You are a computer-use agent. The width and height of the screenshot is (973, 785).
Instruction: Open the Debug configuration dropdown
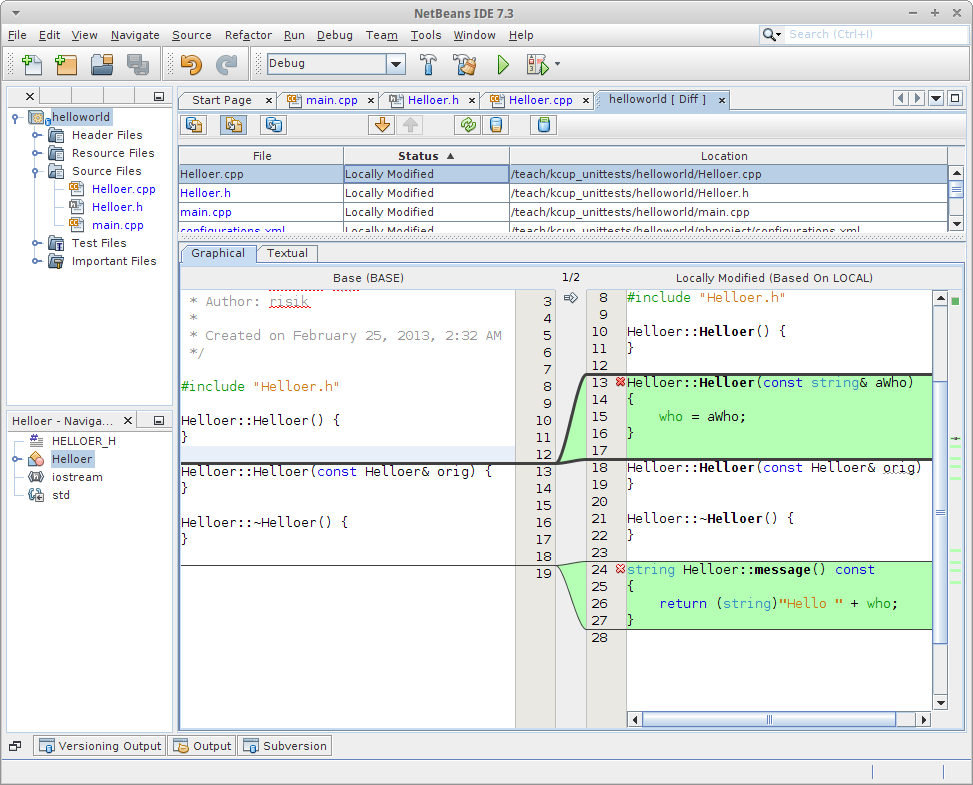tap(396, 64)
